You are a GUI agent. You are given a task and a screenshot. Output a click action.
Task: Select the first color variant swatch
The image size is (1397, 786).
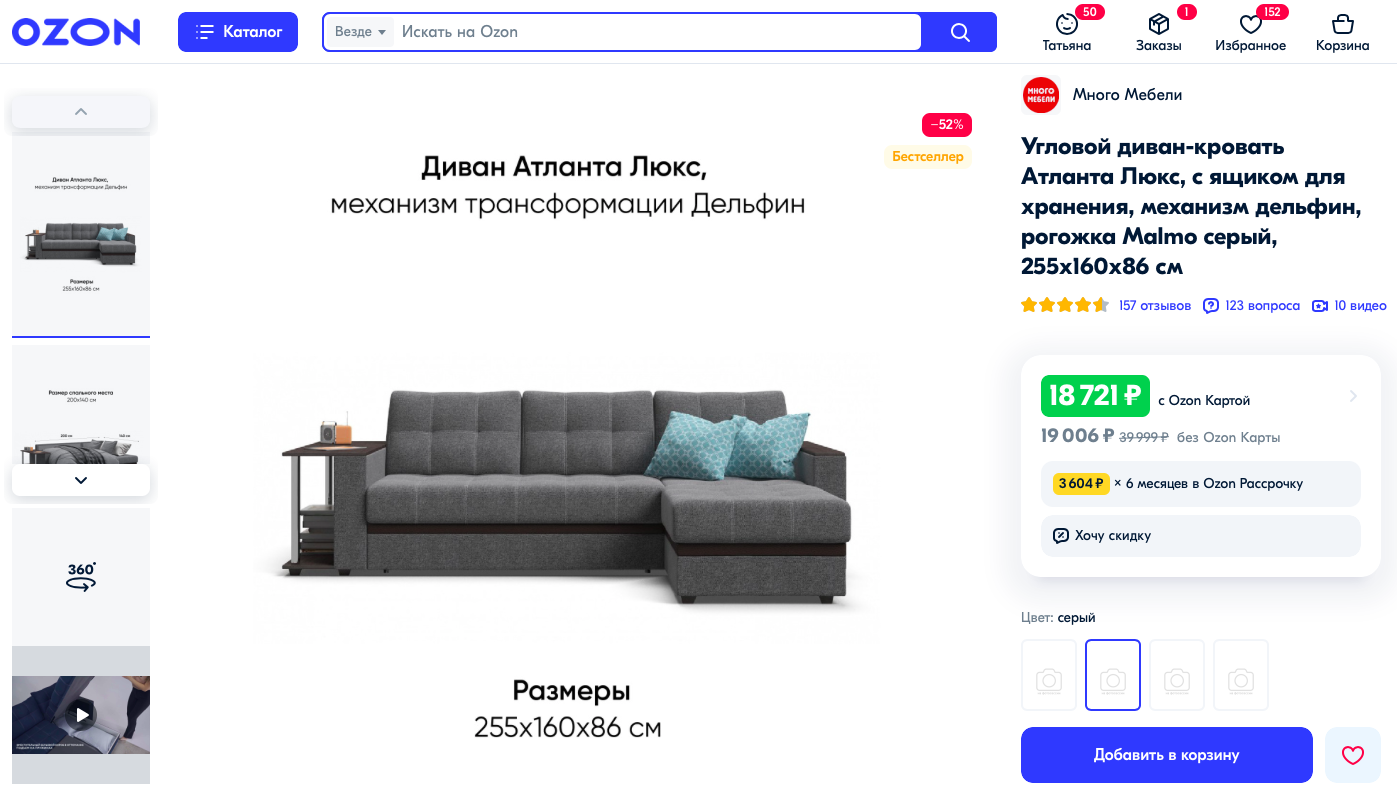(x=1049, y=675)
